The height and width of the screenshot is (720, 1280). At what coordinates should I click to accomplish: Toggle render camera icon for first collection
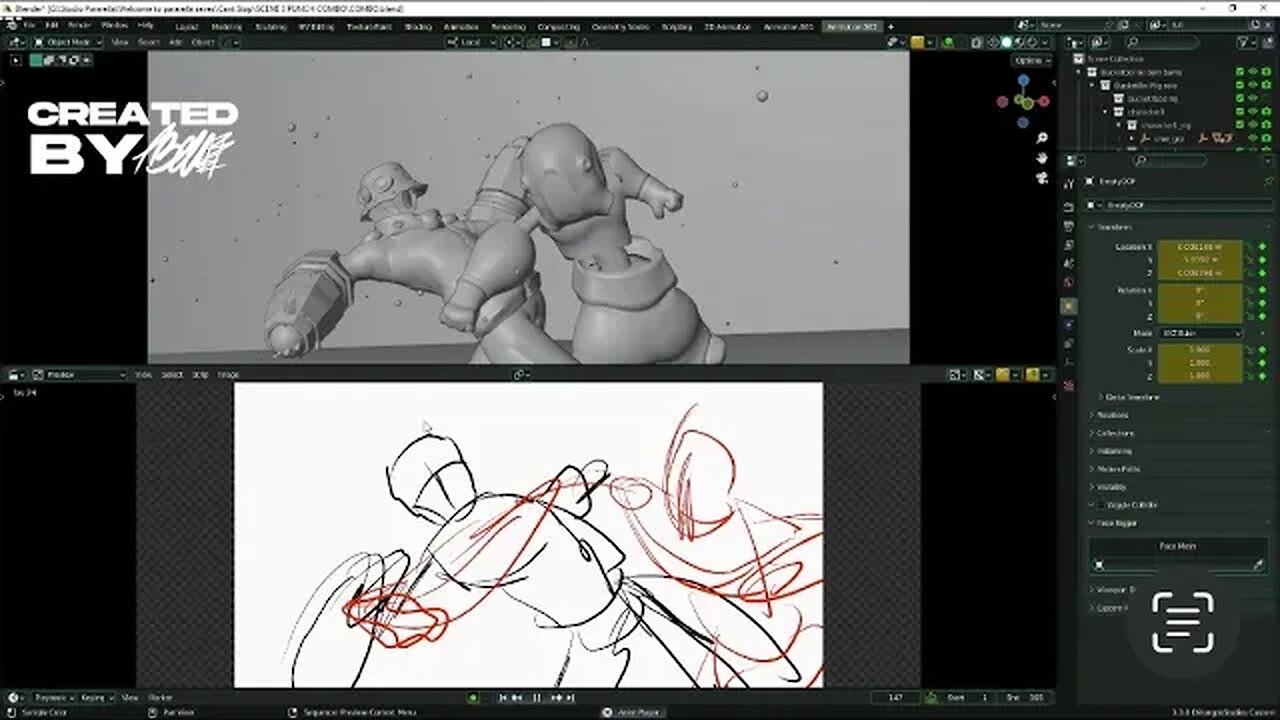point(1267,72)
